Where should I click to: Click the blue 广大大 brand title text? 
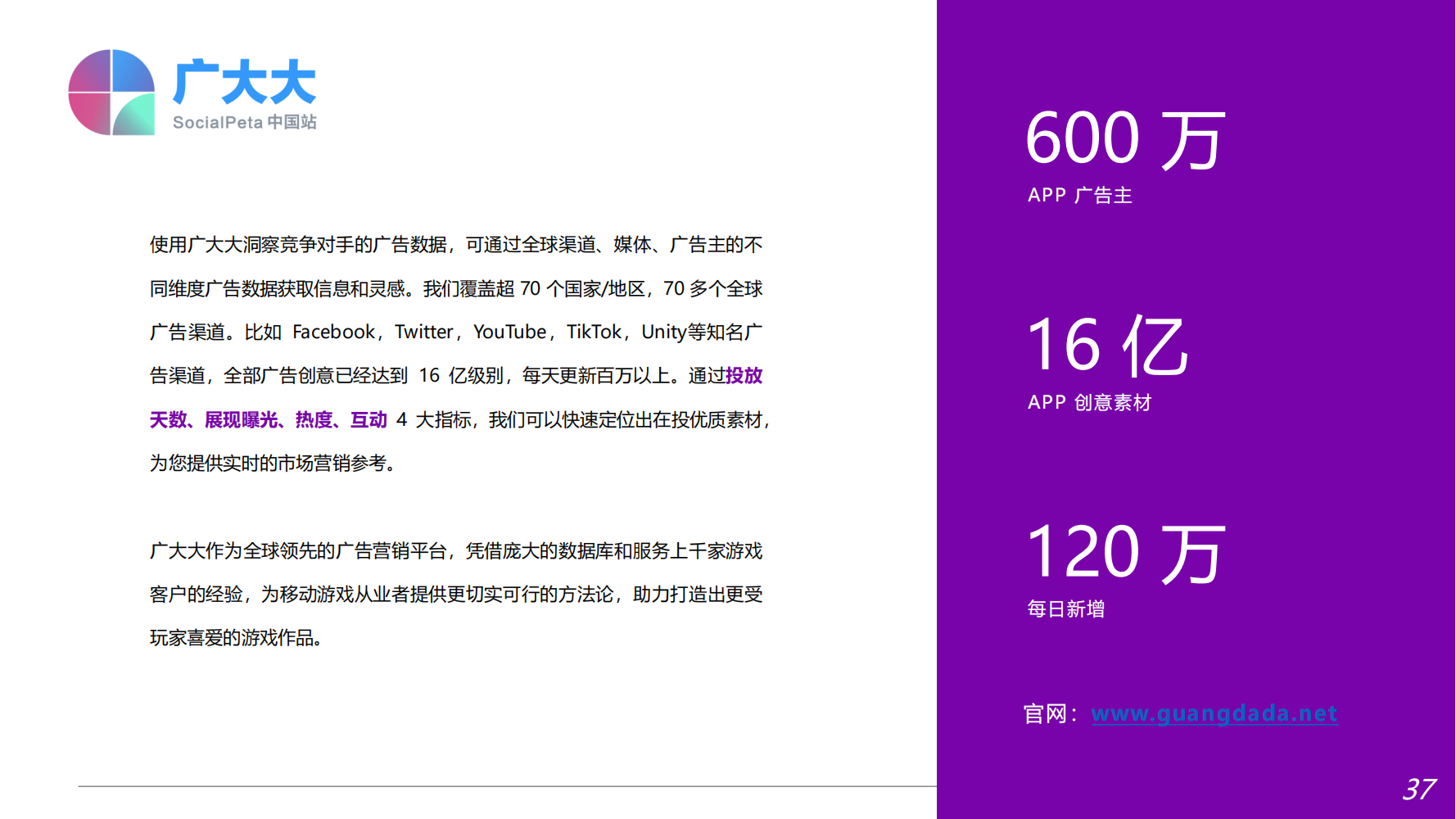click(244, 82)
